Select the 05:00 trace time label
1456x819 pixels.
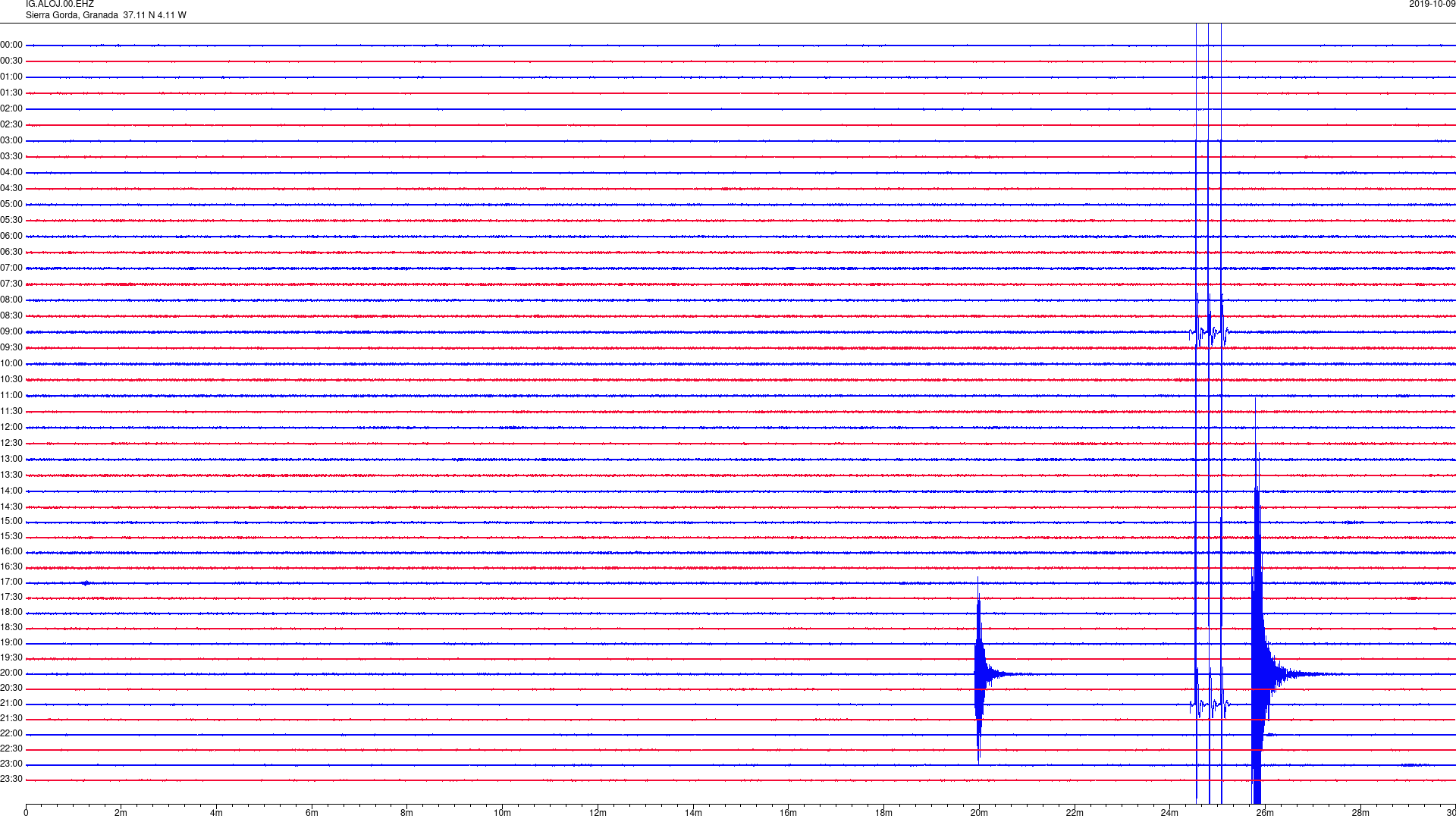coord(11,204)
